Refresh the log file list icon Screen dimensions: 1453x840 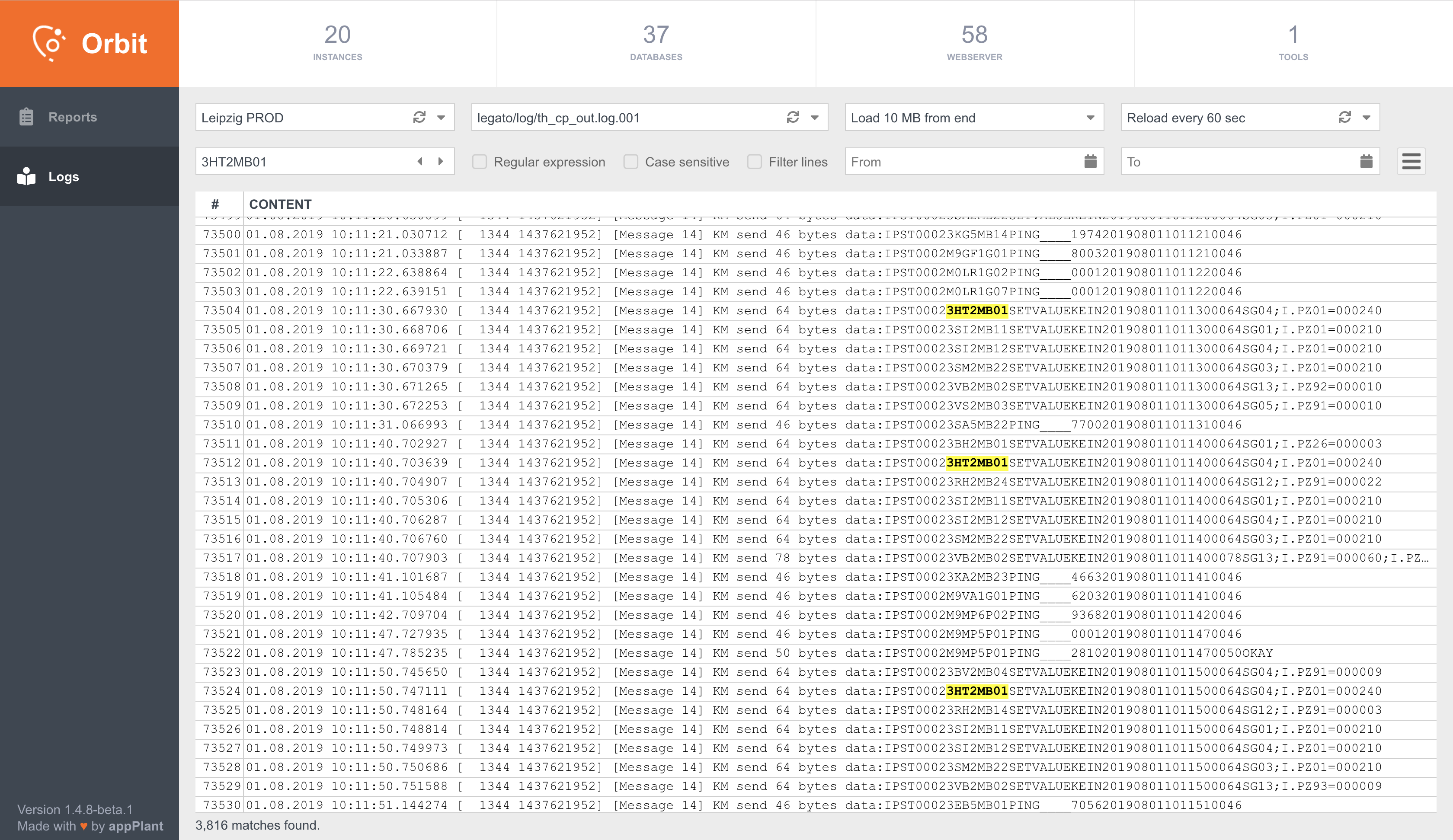(793, 118)
